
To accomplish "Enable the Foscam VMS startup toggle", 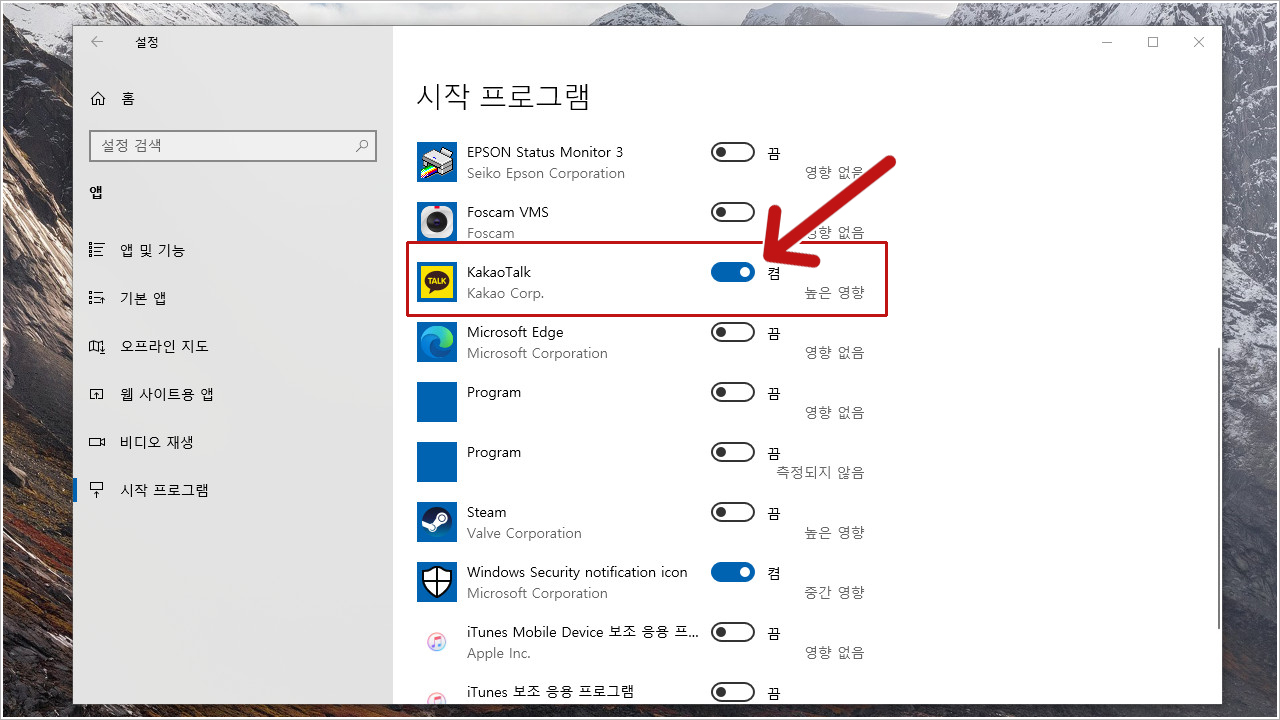I will (x=733, y=212).
